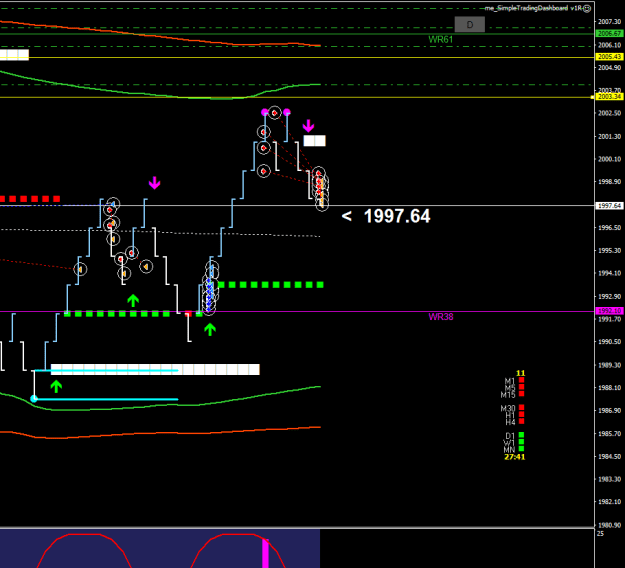Click the long white bar near 1989.30
Viewport: 625px width, 568px height.
155,369
